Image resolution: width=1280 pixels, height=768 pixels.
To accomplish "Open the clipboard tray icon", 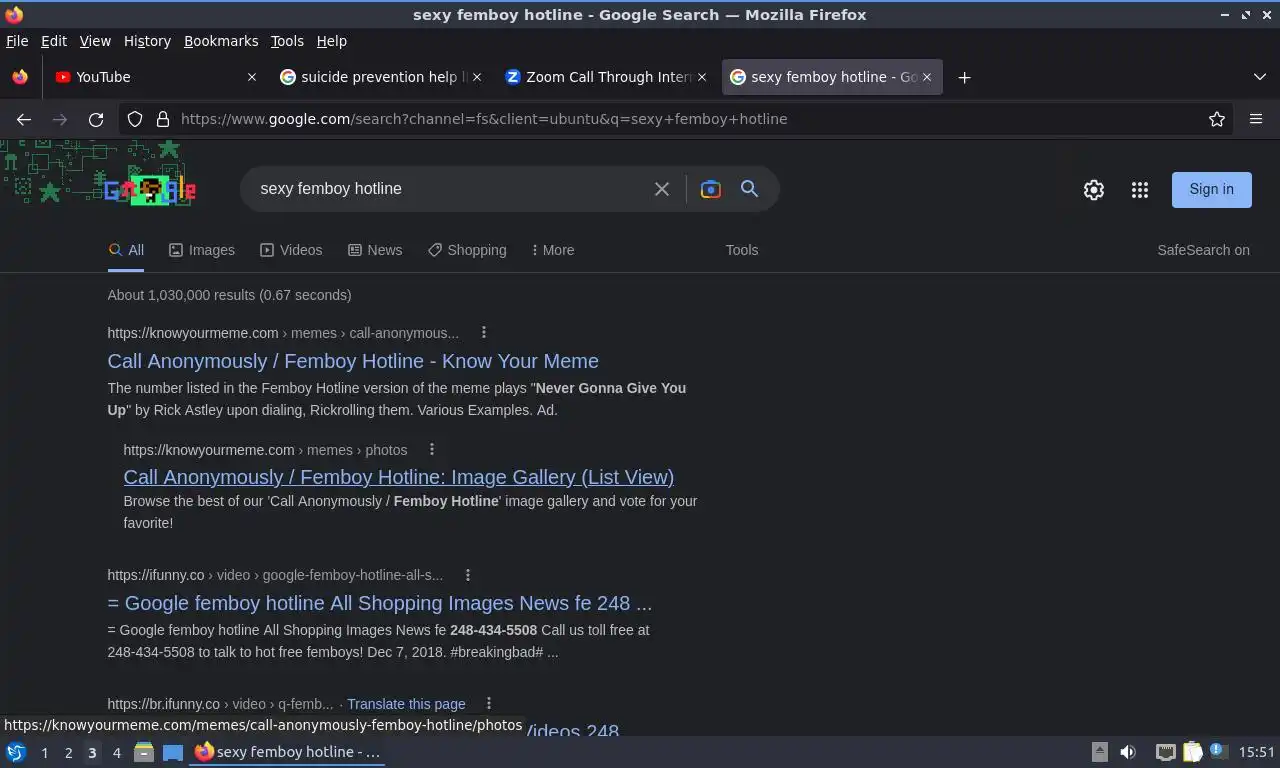I will [1193, 752].
